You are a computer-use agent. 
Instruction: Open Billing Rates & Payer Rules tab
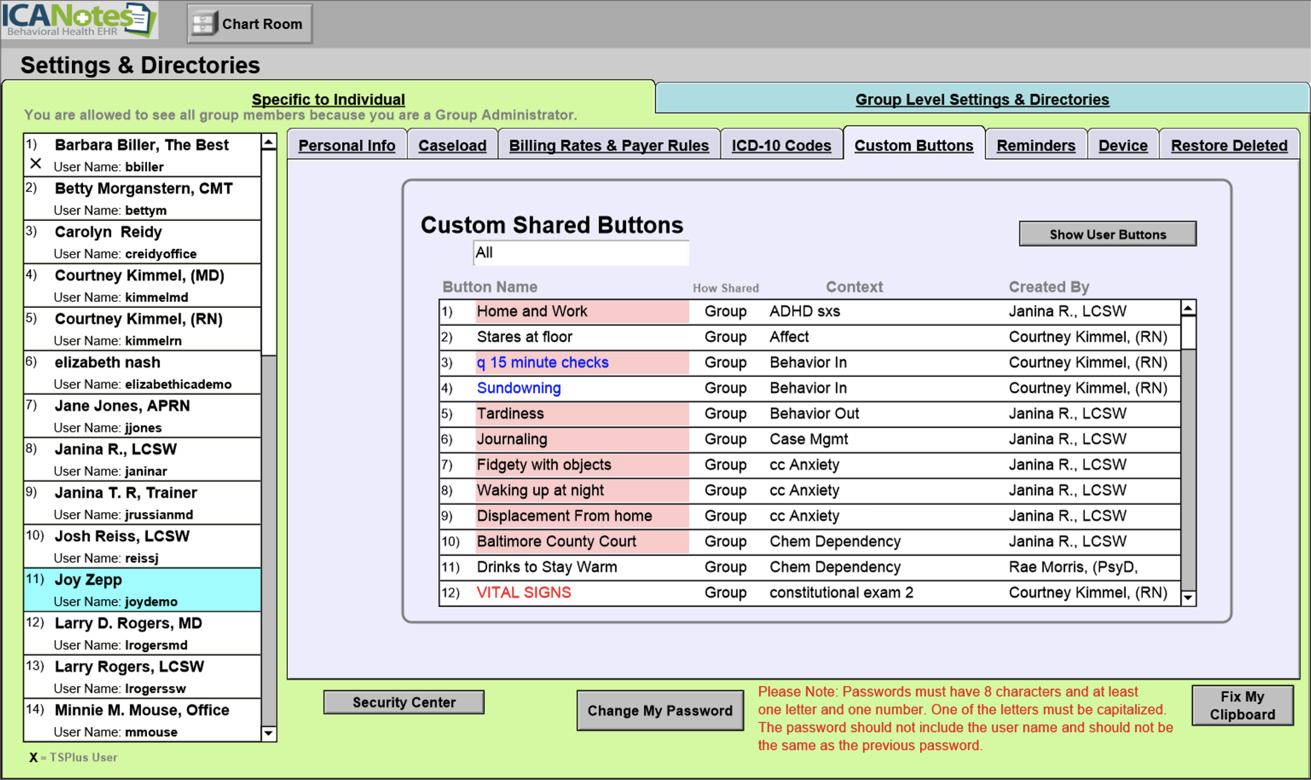pos(608,145)
